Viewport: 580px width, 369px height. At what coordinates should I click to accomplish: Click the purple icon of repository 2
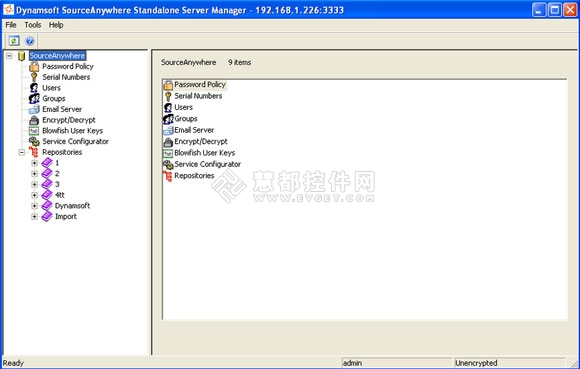click(47, 173)
